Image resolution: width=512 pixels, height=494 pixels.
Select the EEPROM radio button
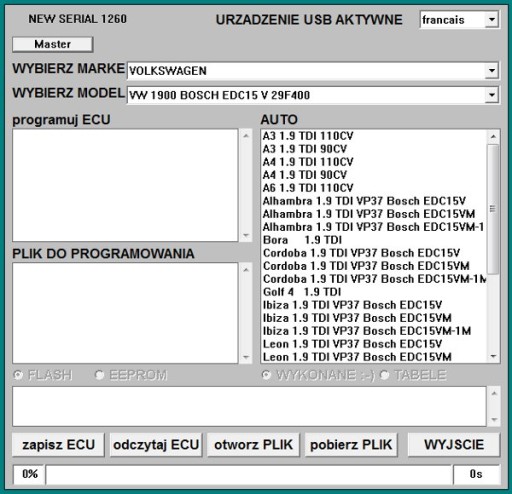(99, 375)
